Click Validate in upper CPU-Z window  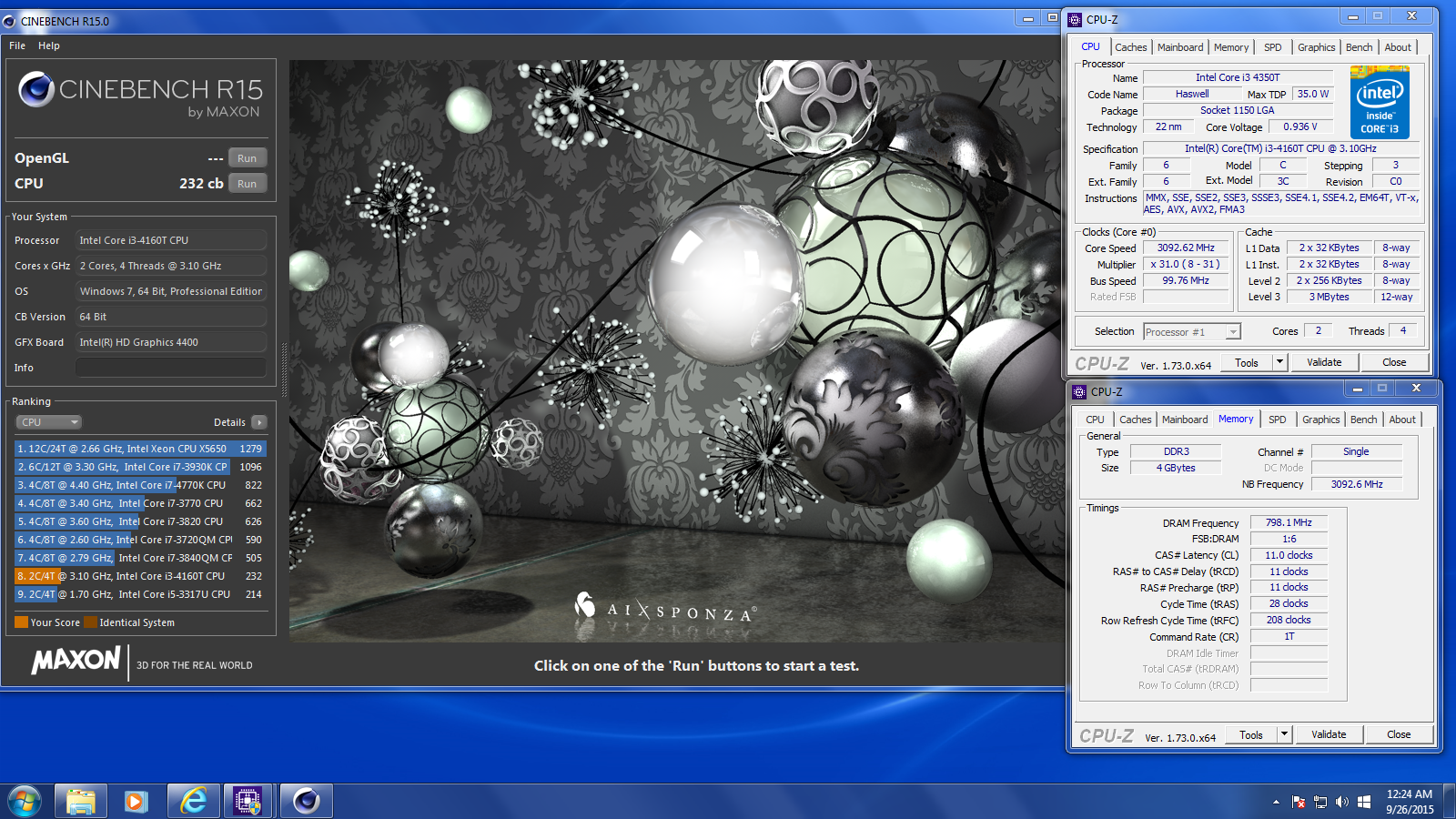point(1324,362)
